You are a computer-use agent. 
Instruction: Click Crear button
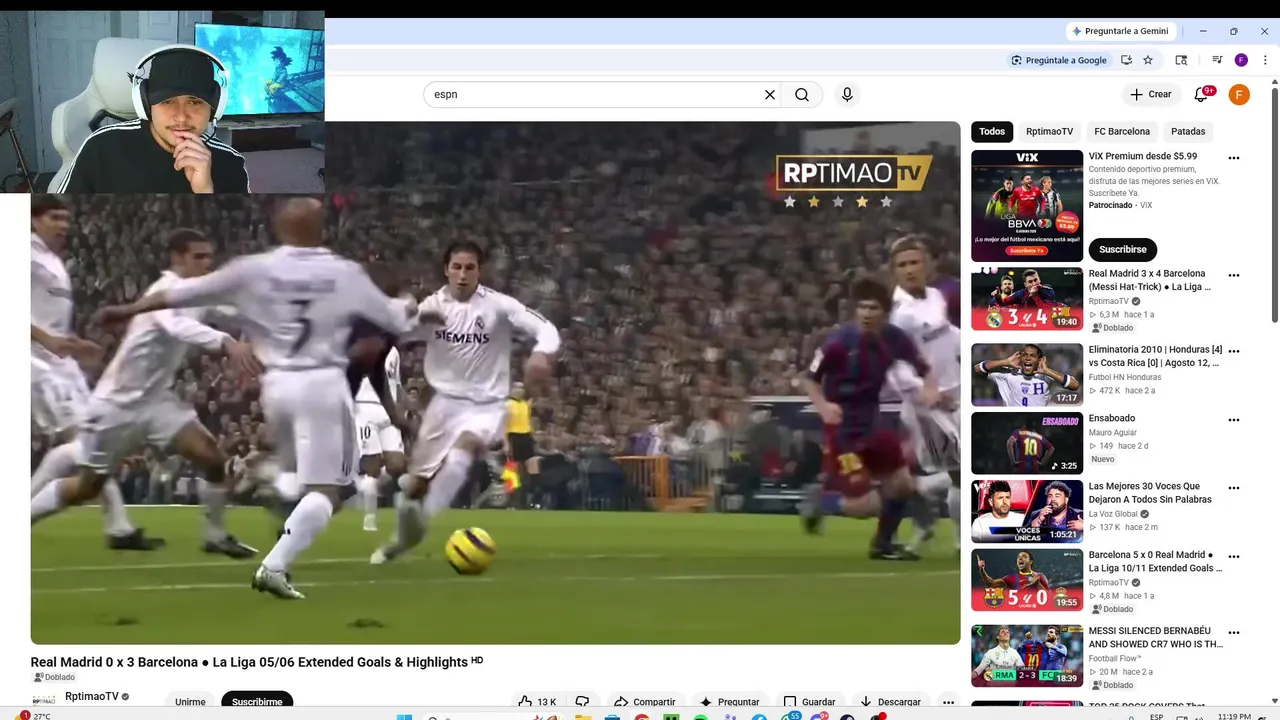(x=1150, y=94)
